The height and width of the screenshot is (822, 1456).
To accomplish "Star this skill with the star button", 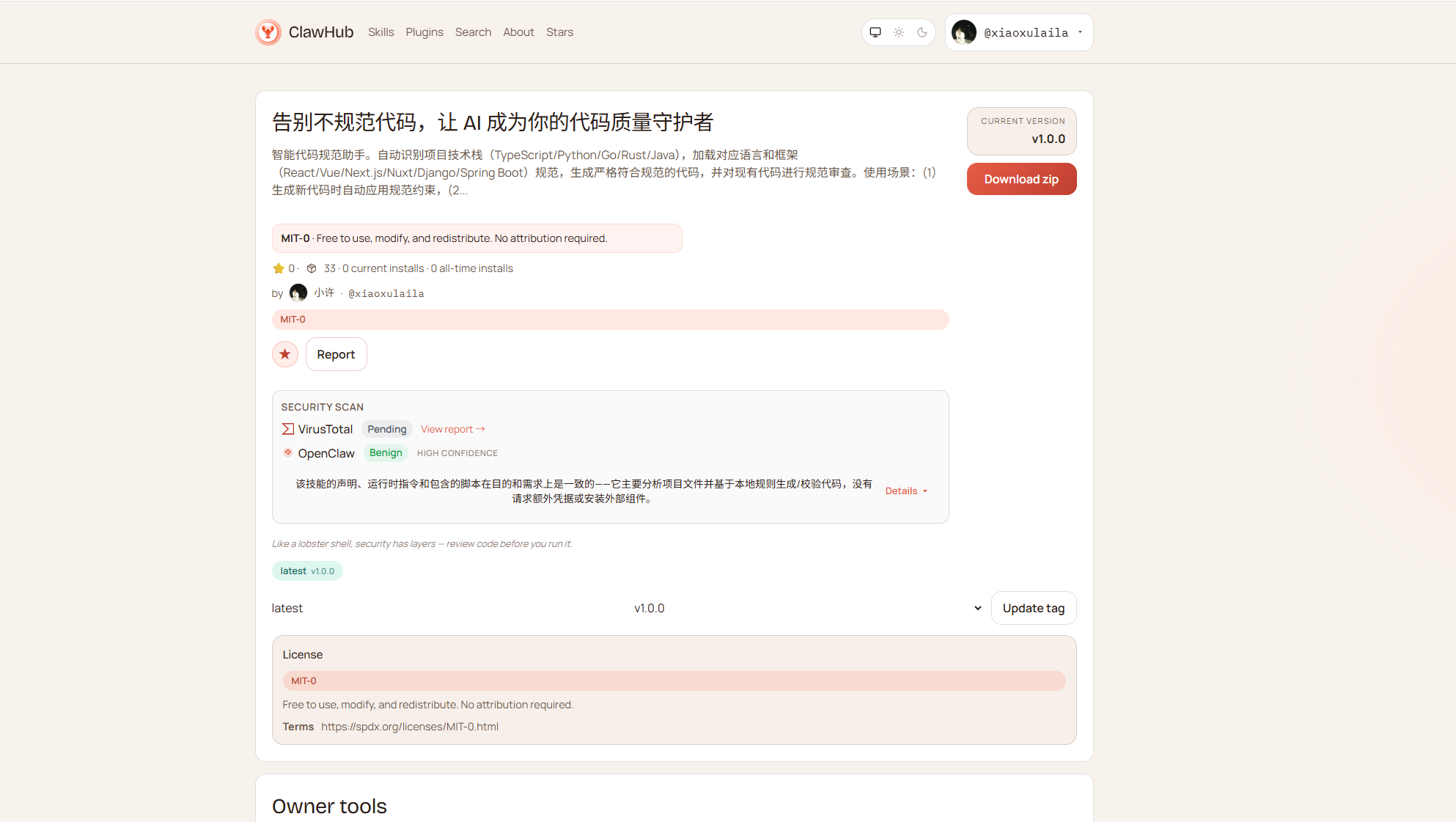I will tap(285, 354).
